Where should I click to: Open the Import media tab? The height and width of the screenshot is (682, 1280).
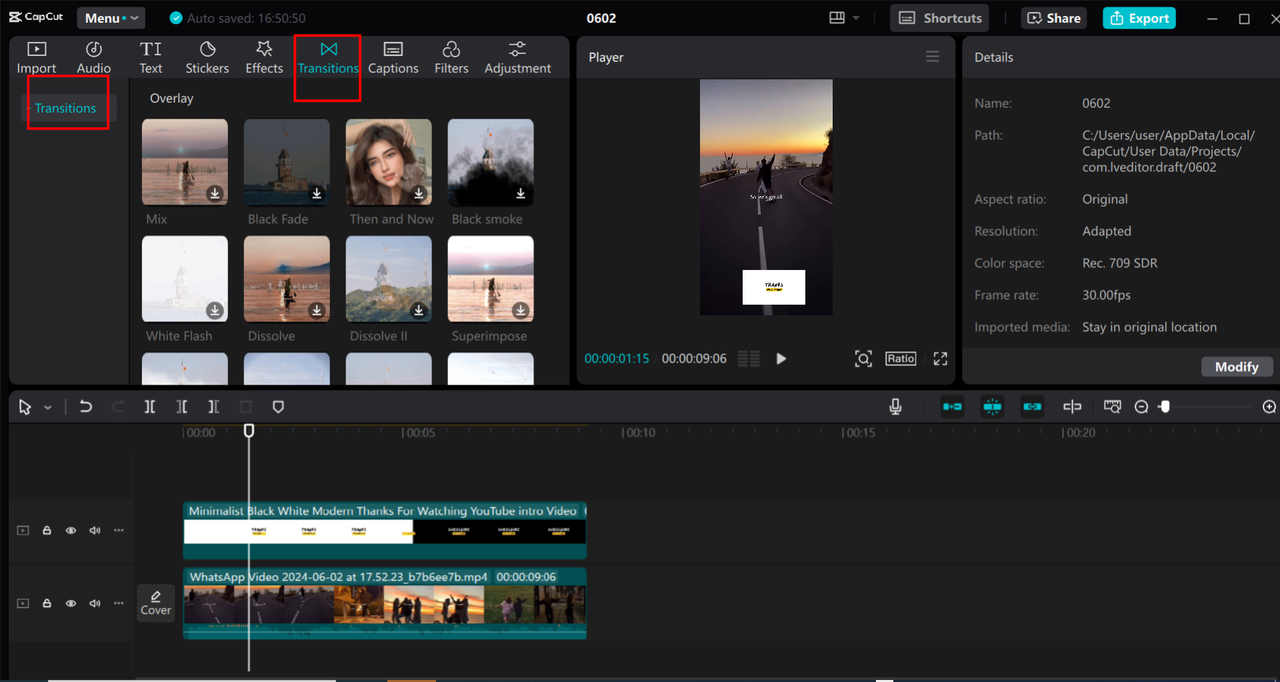36,58
